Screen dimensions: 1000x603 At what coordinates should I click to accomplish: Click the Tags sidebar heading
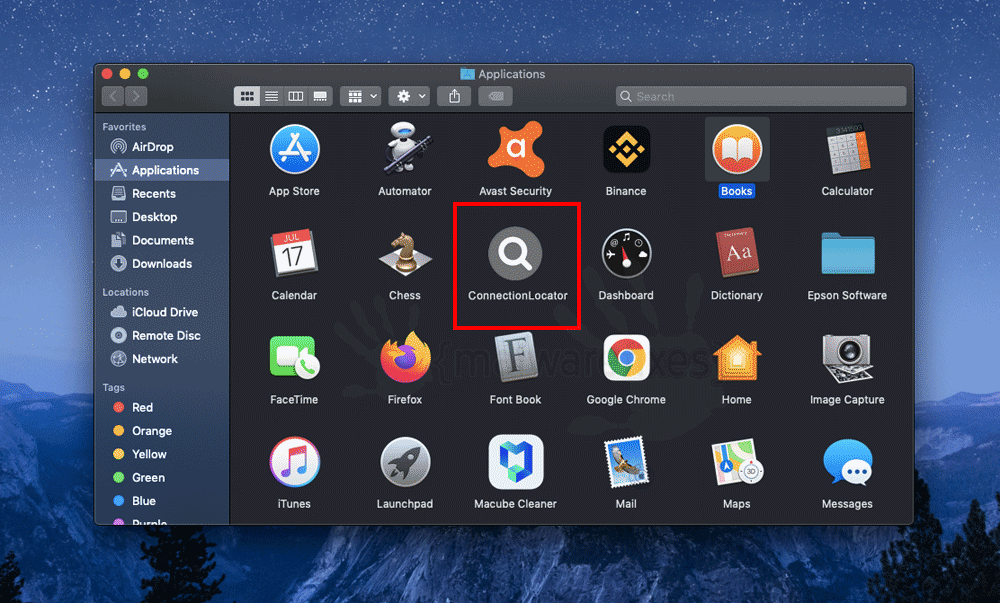click(x=114, y=388)
